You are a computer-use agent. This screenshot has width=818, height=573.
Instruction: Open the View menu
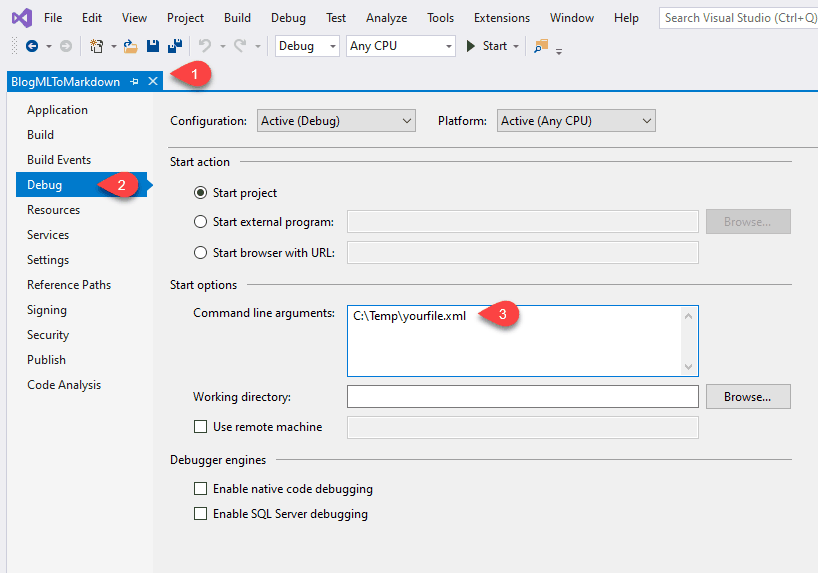pyautogui.click(x=134, y=18)
